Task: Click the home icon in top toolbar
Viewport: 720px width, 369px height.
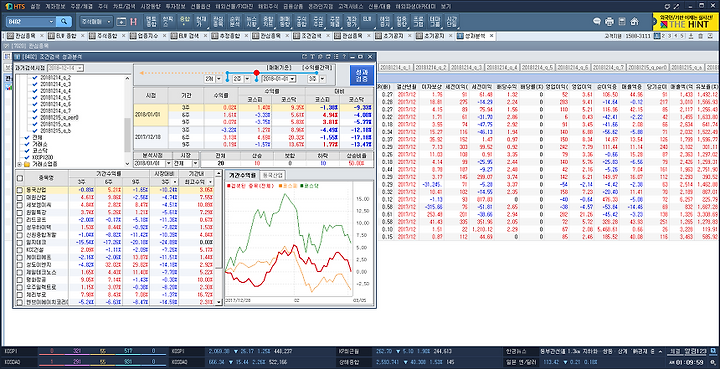Action: click(x=635, y=22)
